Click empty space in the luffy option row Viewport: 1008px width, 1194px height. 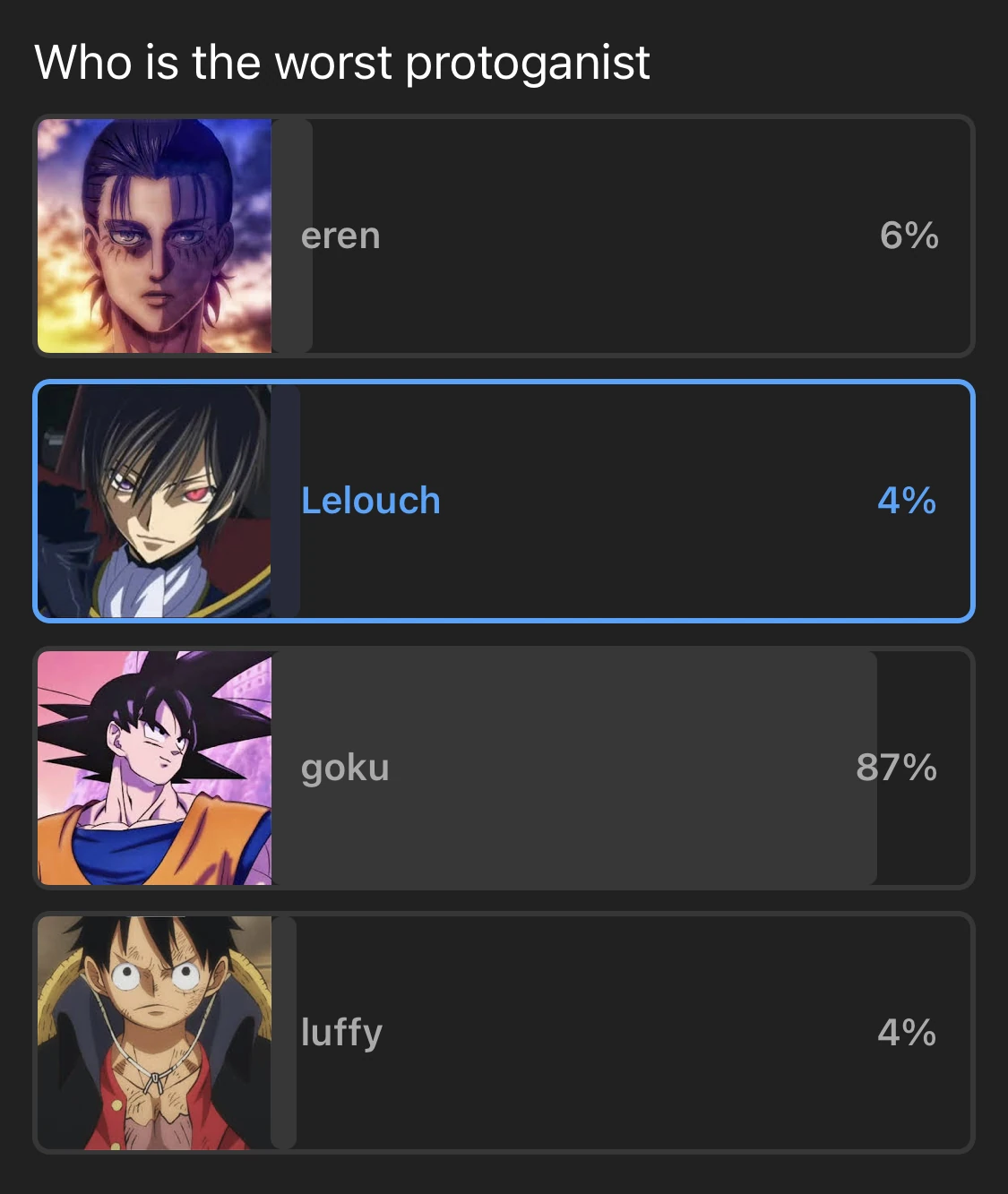click(x=627, y=1033)
